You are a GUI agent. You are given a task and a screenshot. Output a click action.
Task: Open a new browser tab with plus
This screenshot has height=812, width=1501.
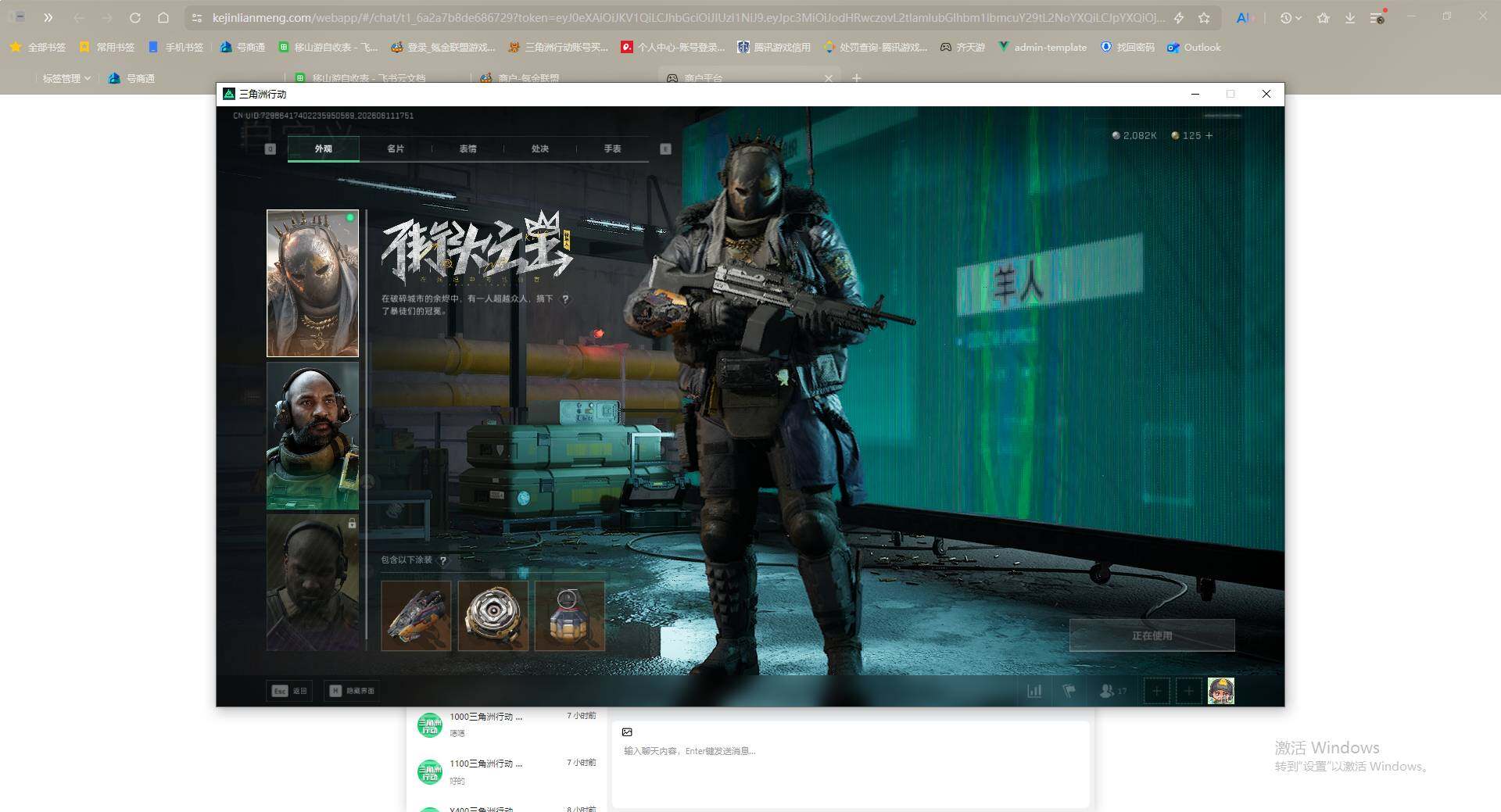coord(856,78)
